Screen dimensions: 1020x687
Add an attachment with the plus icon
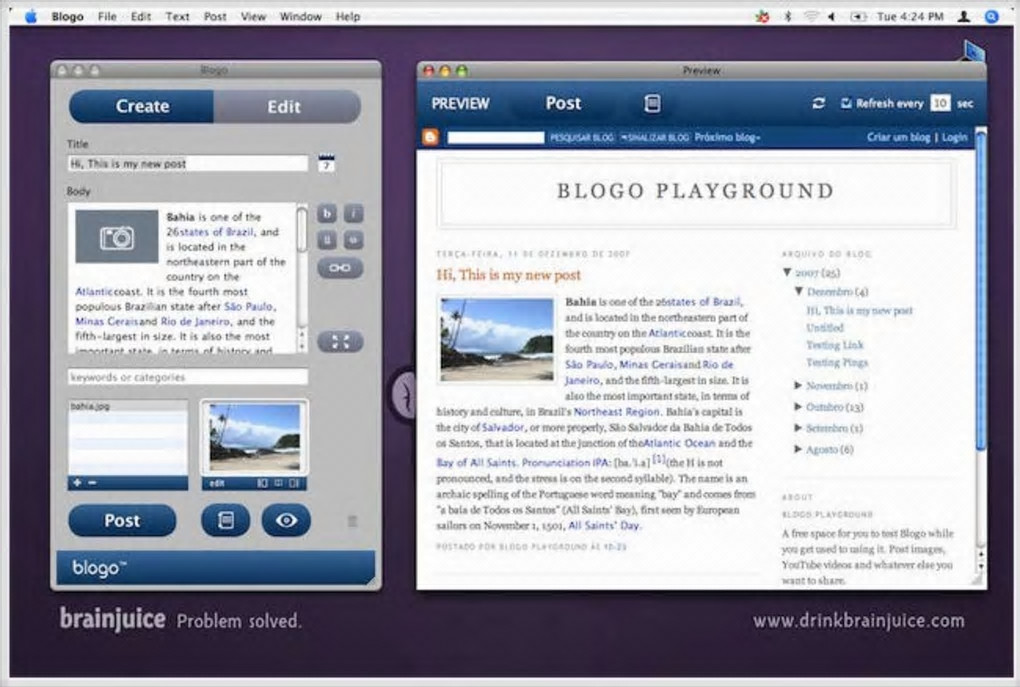coord(77,483)
